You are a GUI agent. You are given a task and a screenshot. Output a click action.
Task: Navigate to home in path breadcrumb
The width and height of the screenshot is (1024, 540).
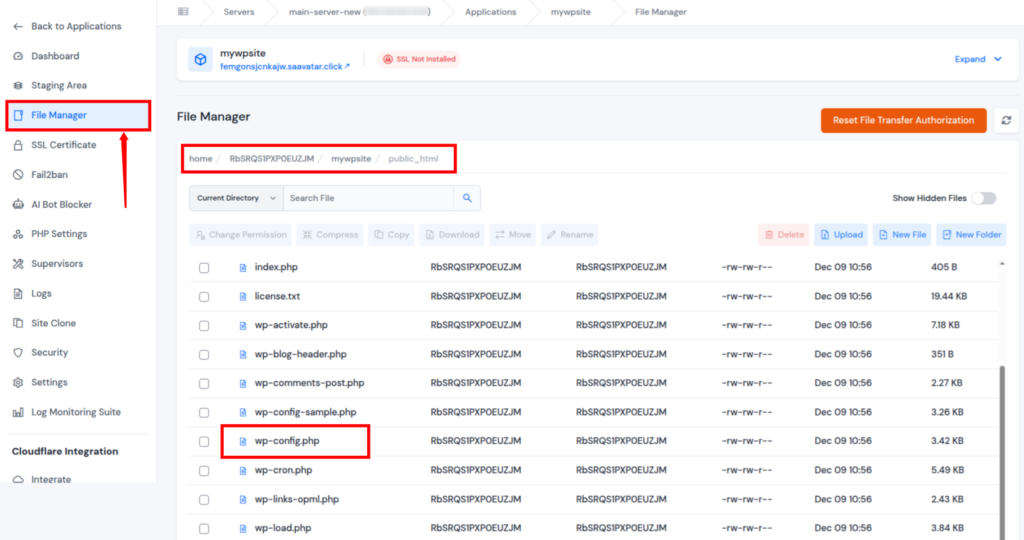[x=200, y=159]
